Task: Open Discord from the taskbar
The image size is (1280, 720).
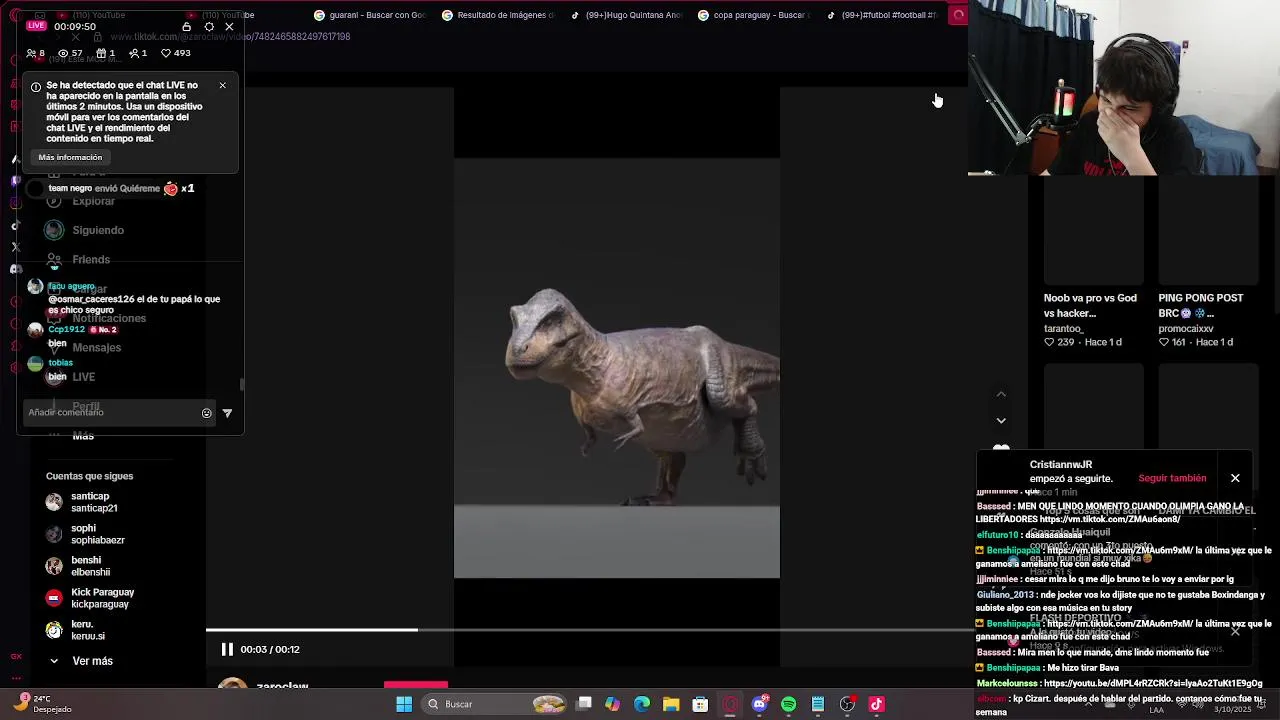Action: pyautogui.click(x=759, y=704)
